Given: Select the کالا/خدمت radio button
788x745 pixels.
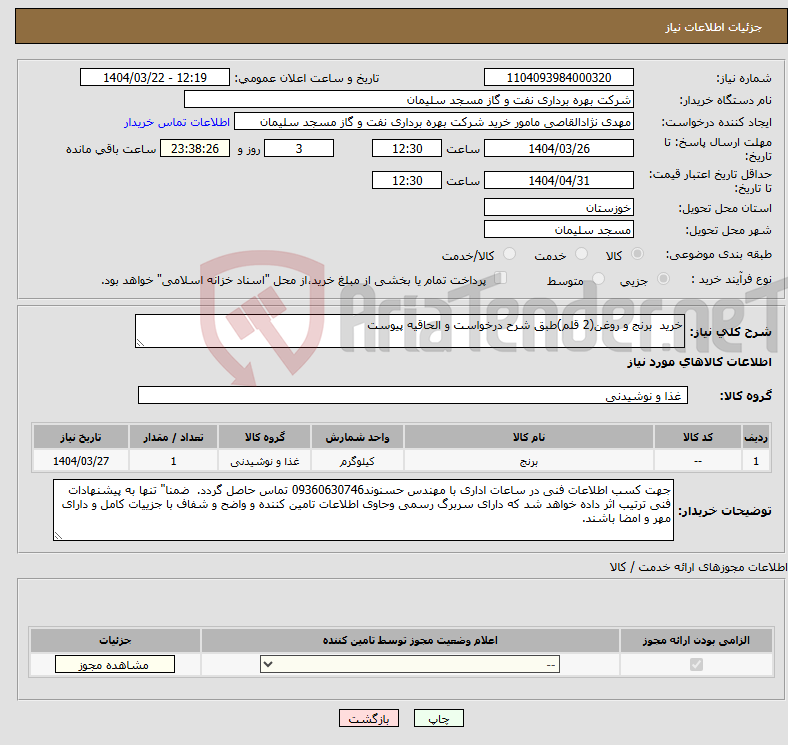Looking at the screenshot, I should [x=509, y=254].
